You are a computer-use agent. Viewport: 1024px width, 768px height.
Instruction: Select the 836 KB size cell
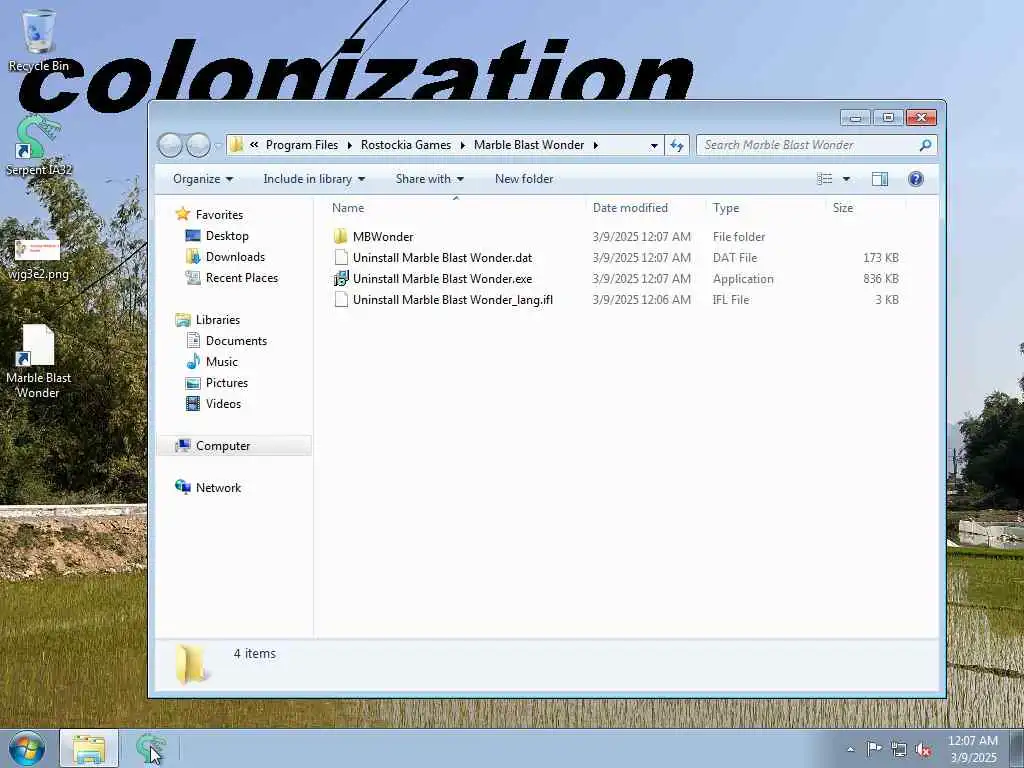[880, 279]
